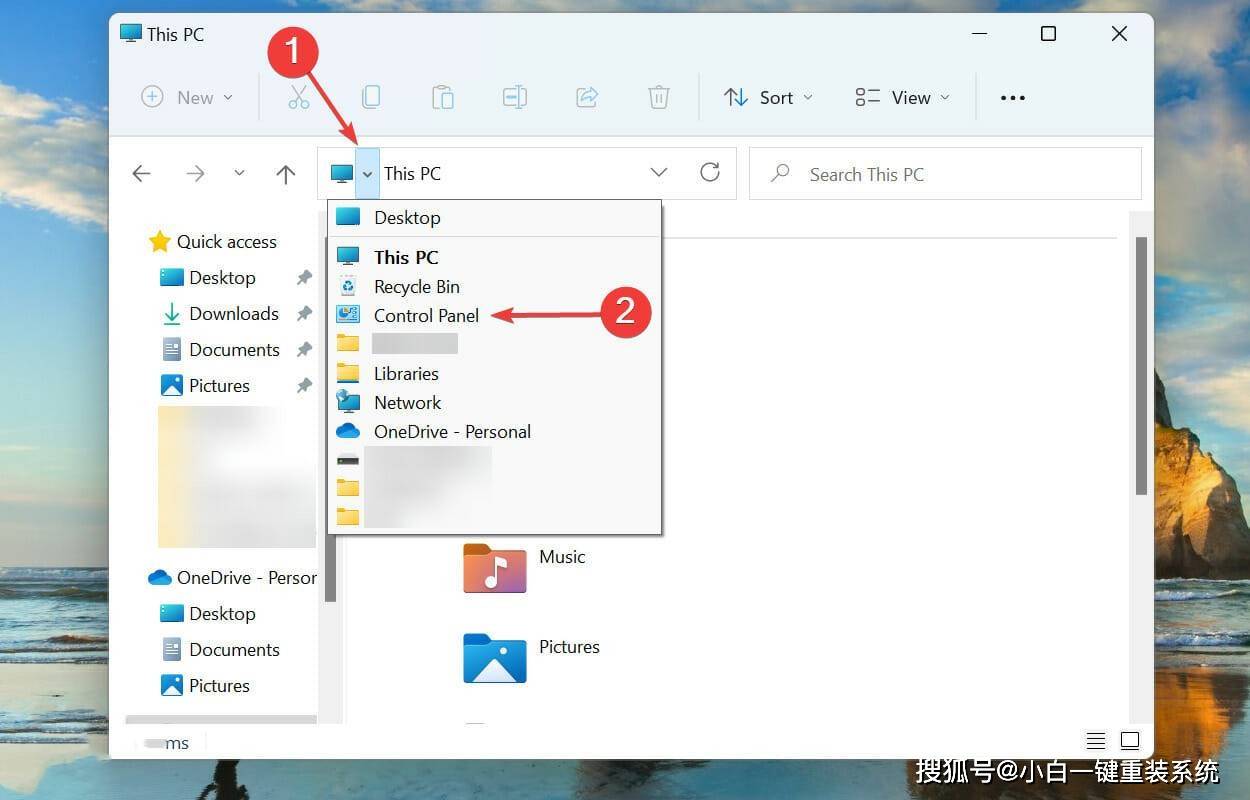Select Desktop in the dropdown list
Viewport: 1250px width, 800px height.
click(x=495, y=218)
